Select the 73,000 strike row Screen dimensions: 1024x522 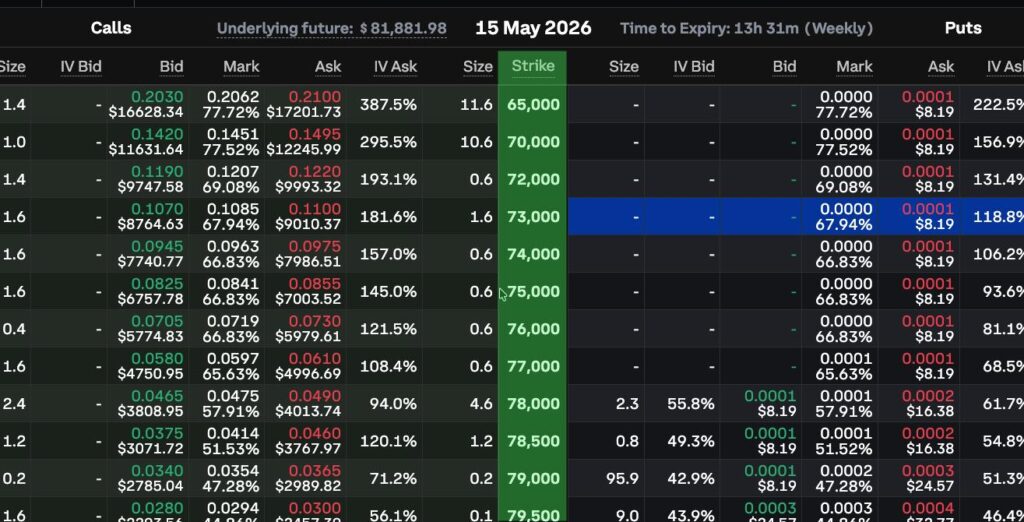(x=512, y=217)
